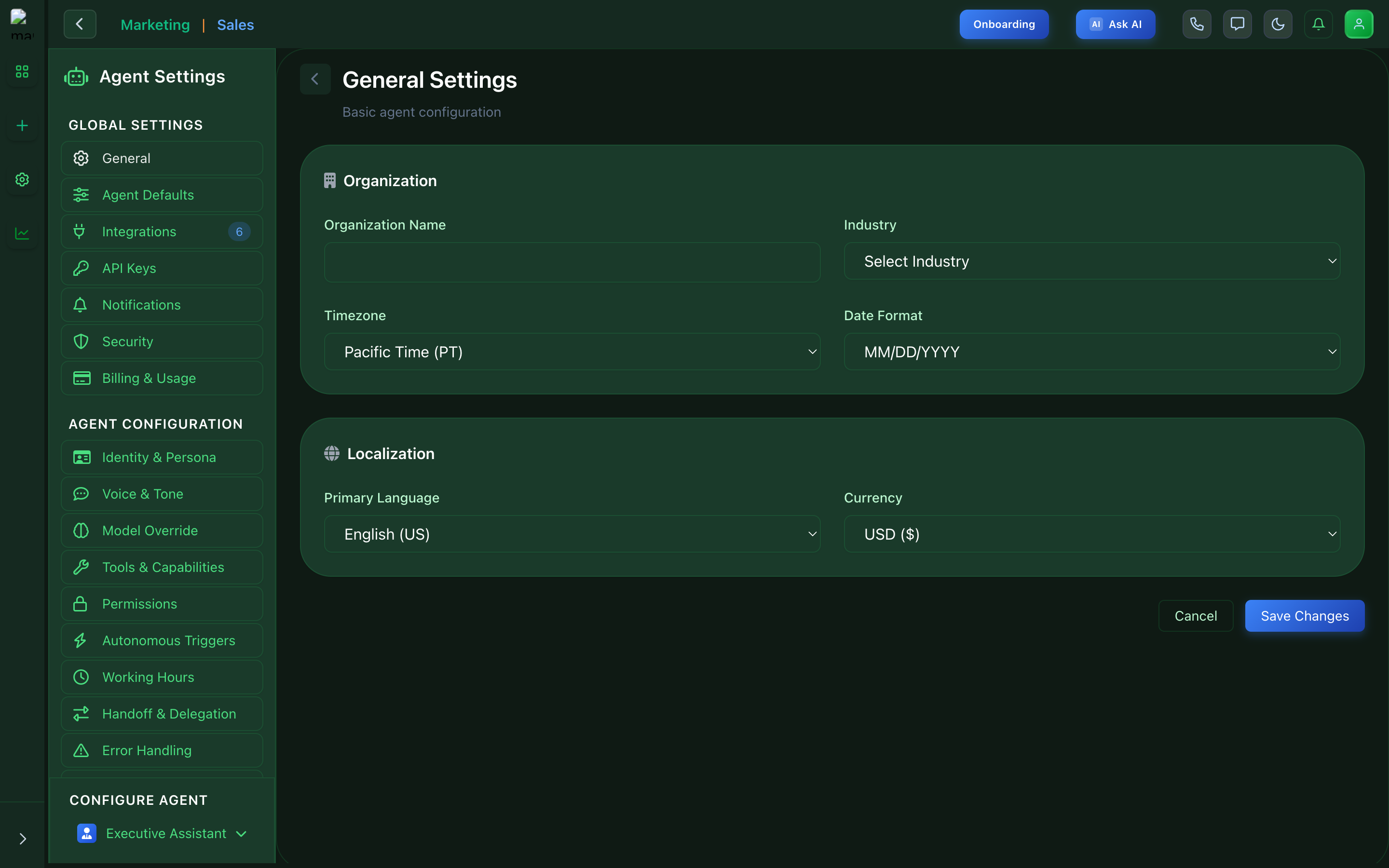1389x868 pixels.
Task: Click the Billing & Usage card icon
Action: [x=82, y=379]
